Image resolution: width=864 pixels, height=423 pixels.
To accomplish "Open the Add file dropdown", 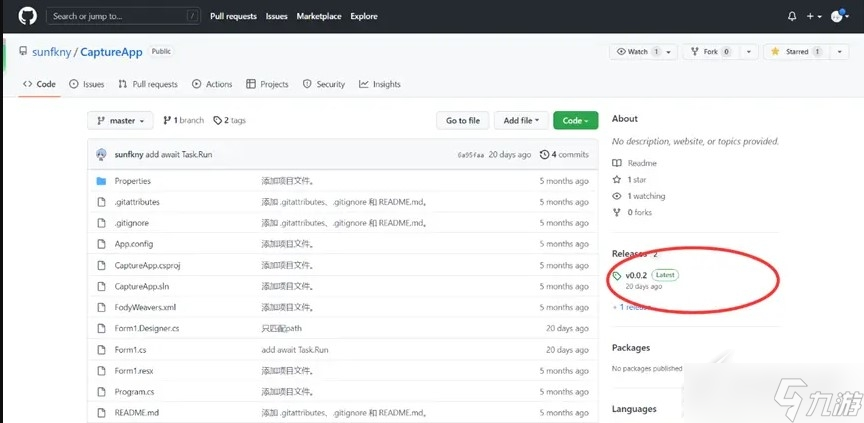I will (x=520, y=120).
